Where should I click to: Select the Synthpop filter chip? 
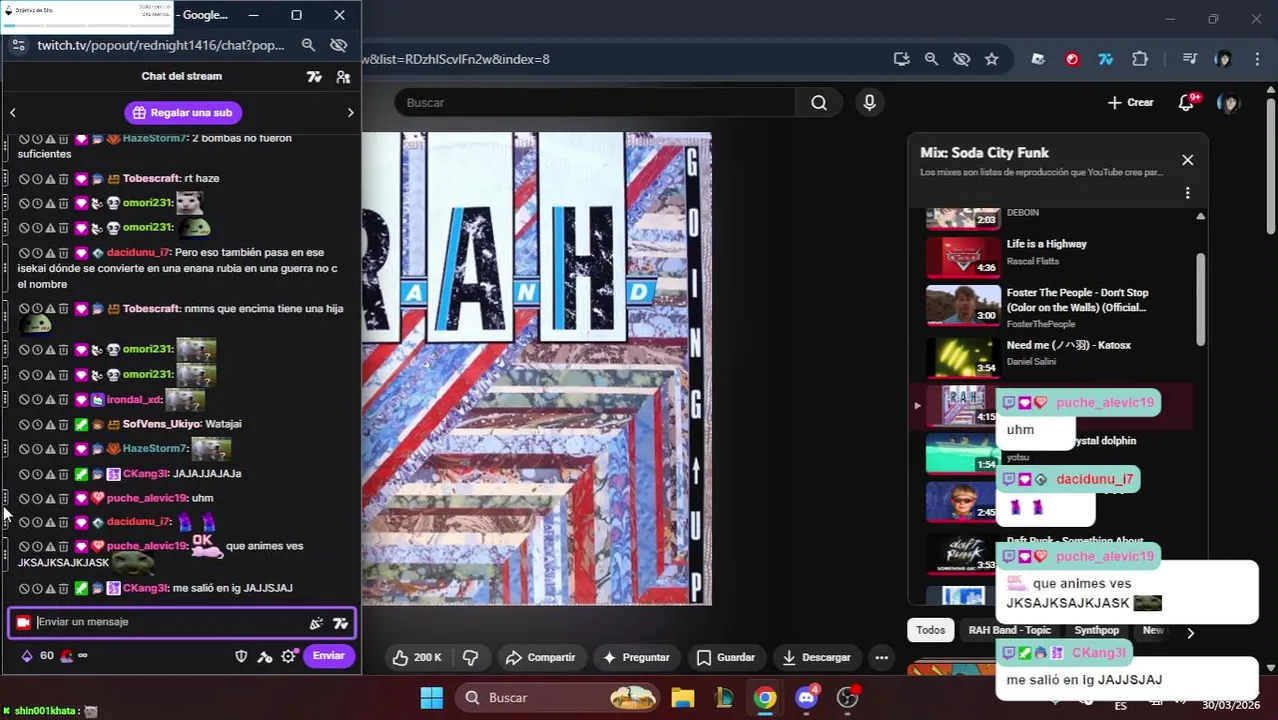(1096, 631)
